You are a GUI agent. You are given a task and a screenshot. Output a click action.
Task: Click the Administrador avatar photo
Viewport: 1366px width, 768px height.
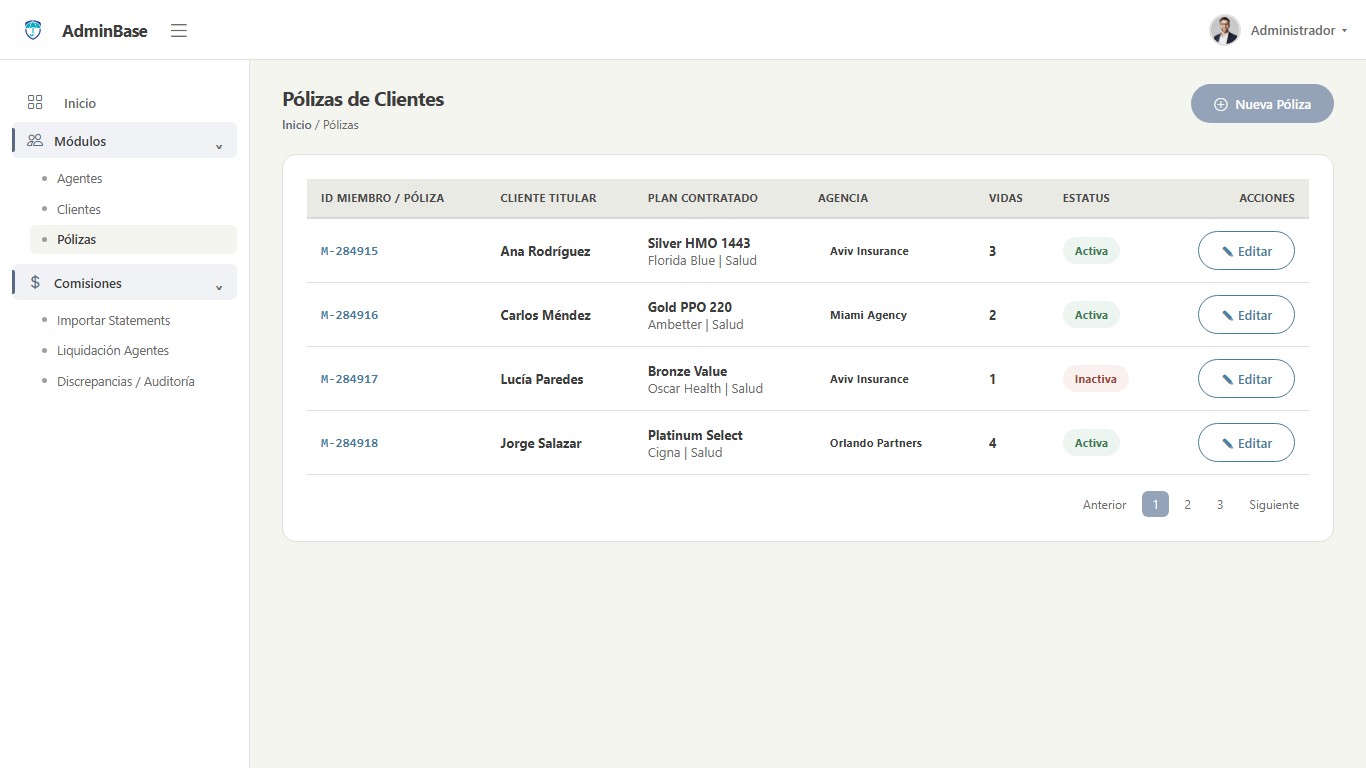[1224, 30]
